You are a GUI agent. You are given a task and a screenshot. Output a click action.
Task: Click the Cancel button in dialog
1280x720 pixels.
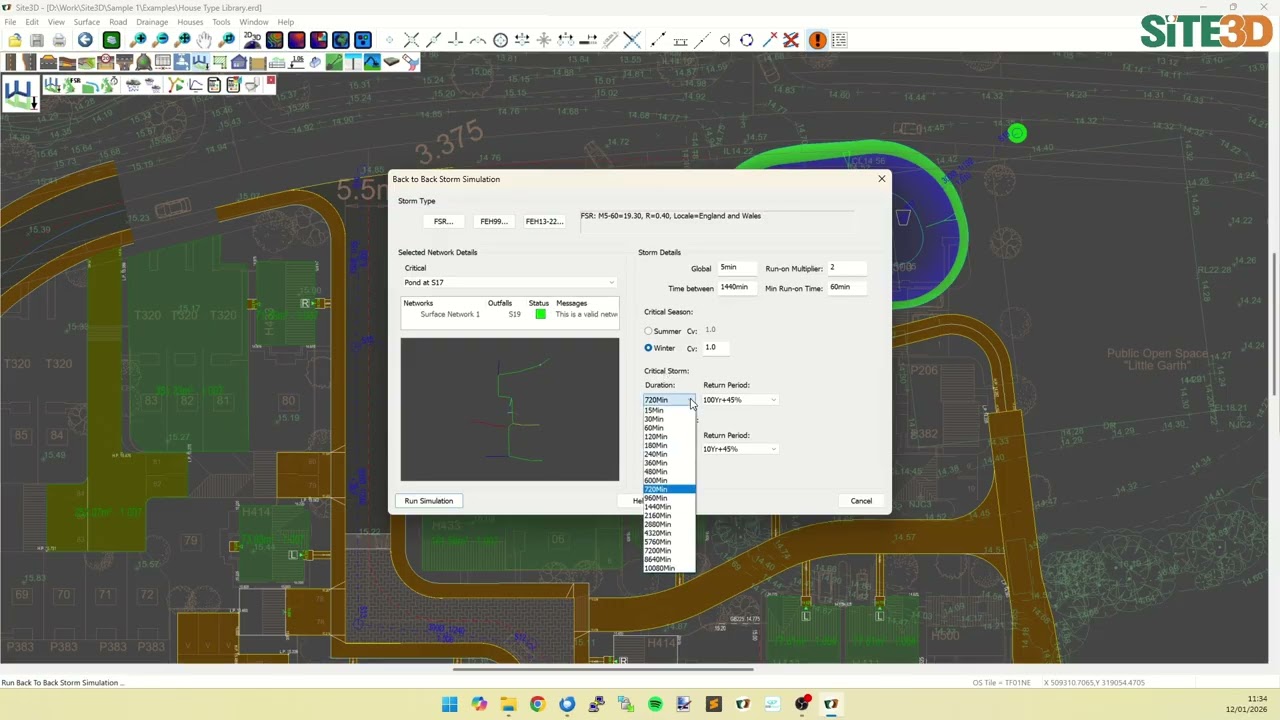[x=861, y=501]
